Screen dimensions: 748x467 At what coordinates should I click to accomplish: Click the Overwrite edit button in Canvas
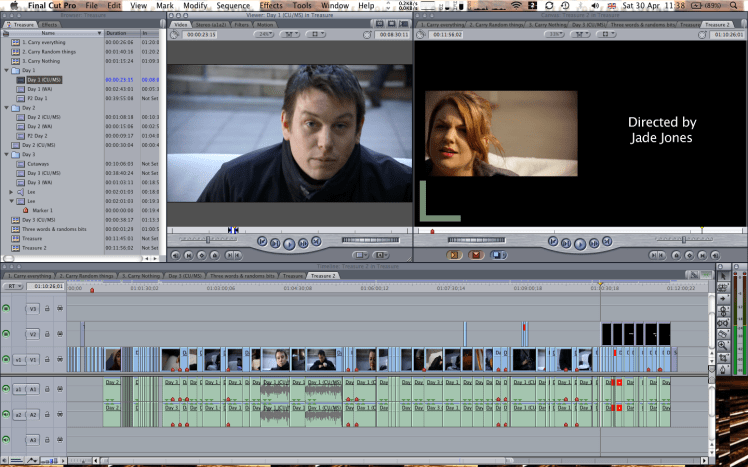(475, 254)
